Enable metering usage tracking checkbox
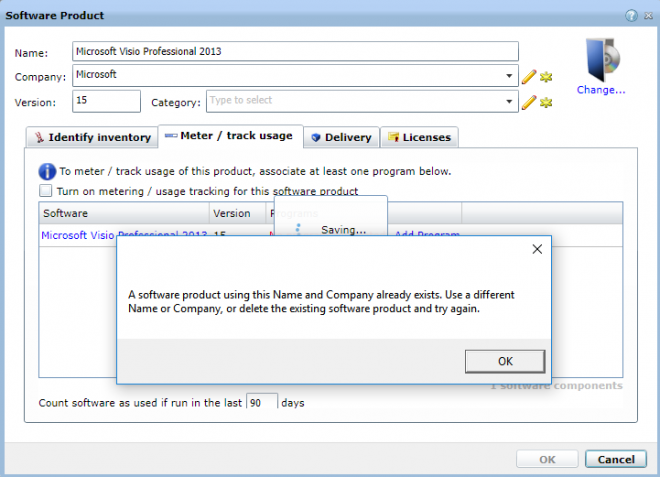Screen dimensions: 660x477 click(x=45, y=191)
